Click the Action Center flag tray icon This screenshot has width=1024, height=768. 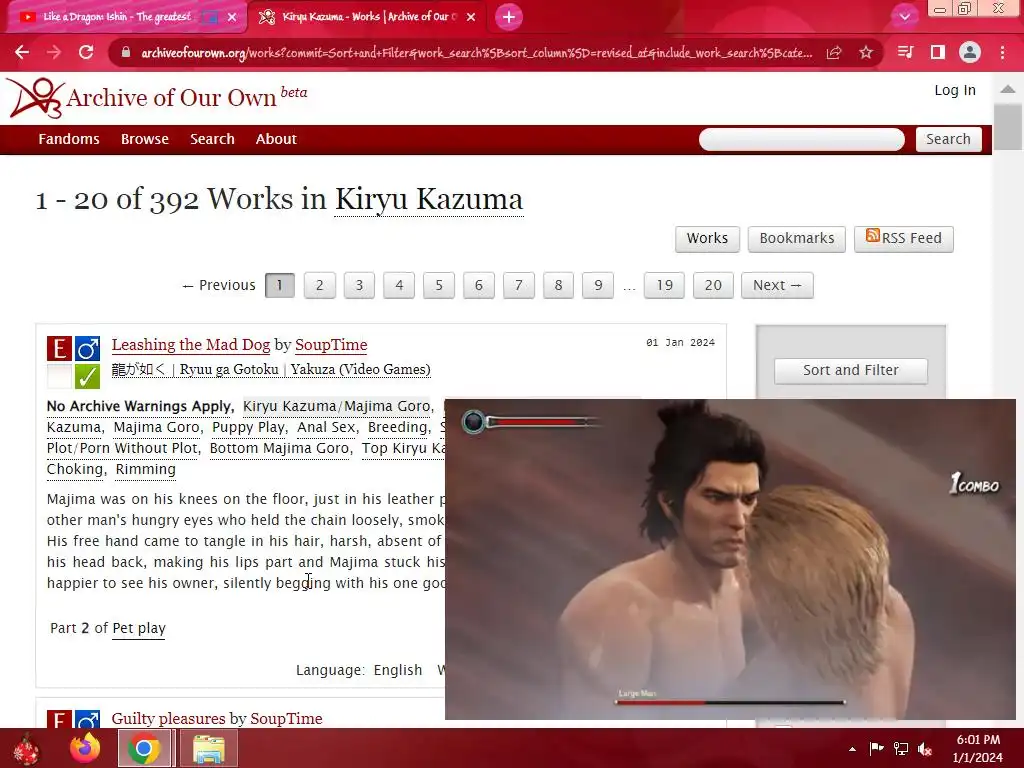coord(876,748)
